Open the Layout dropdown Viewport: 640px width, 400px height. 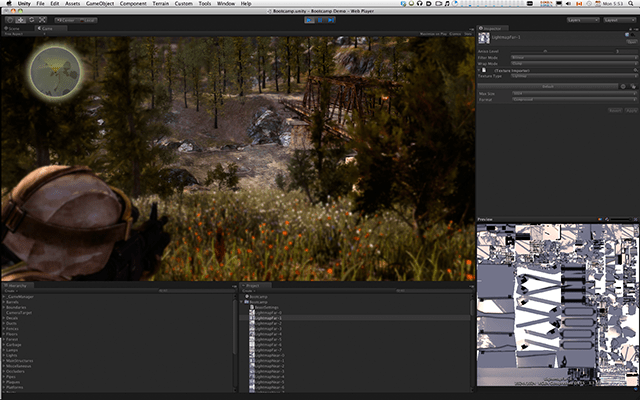click(x=620, y=20)
